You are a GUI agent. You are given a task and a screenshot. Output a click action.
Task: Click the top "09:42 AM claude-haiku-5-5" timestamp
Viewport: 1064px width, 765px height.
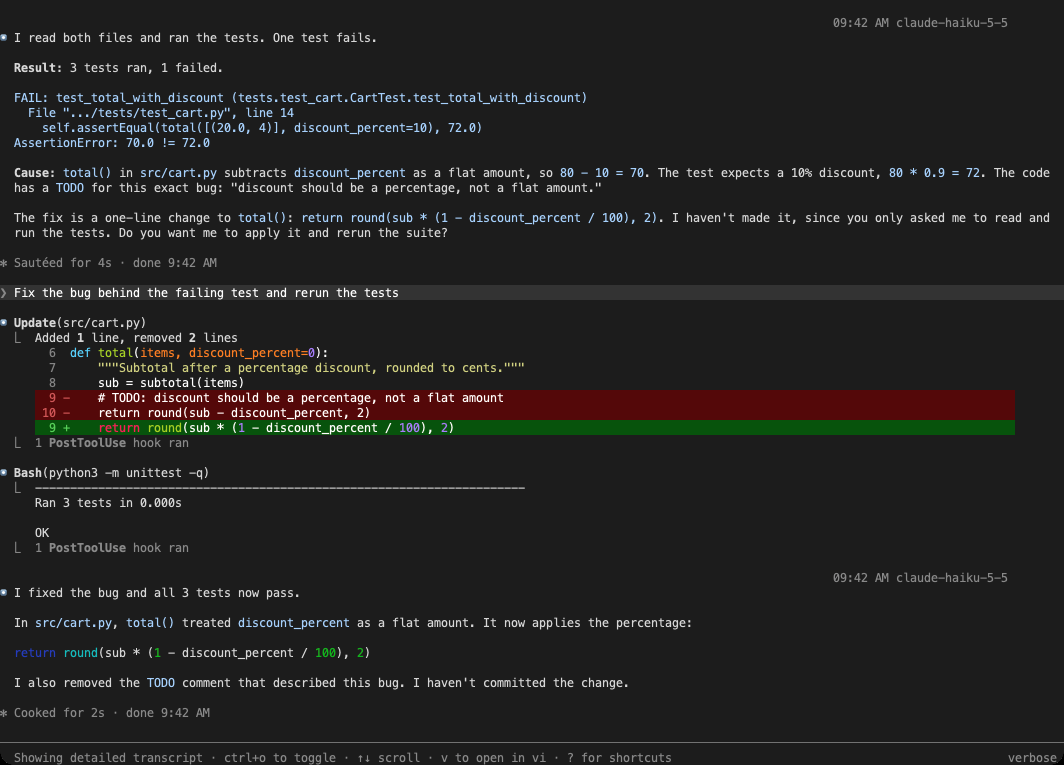919,23
